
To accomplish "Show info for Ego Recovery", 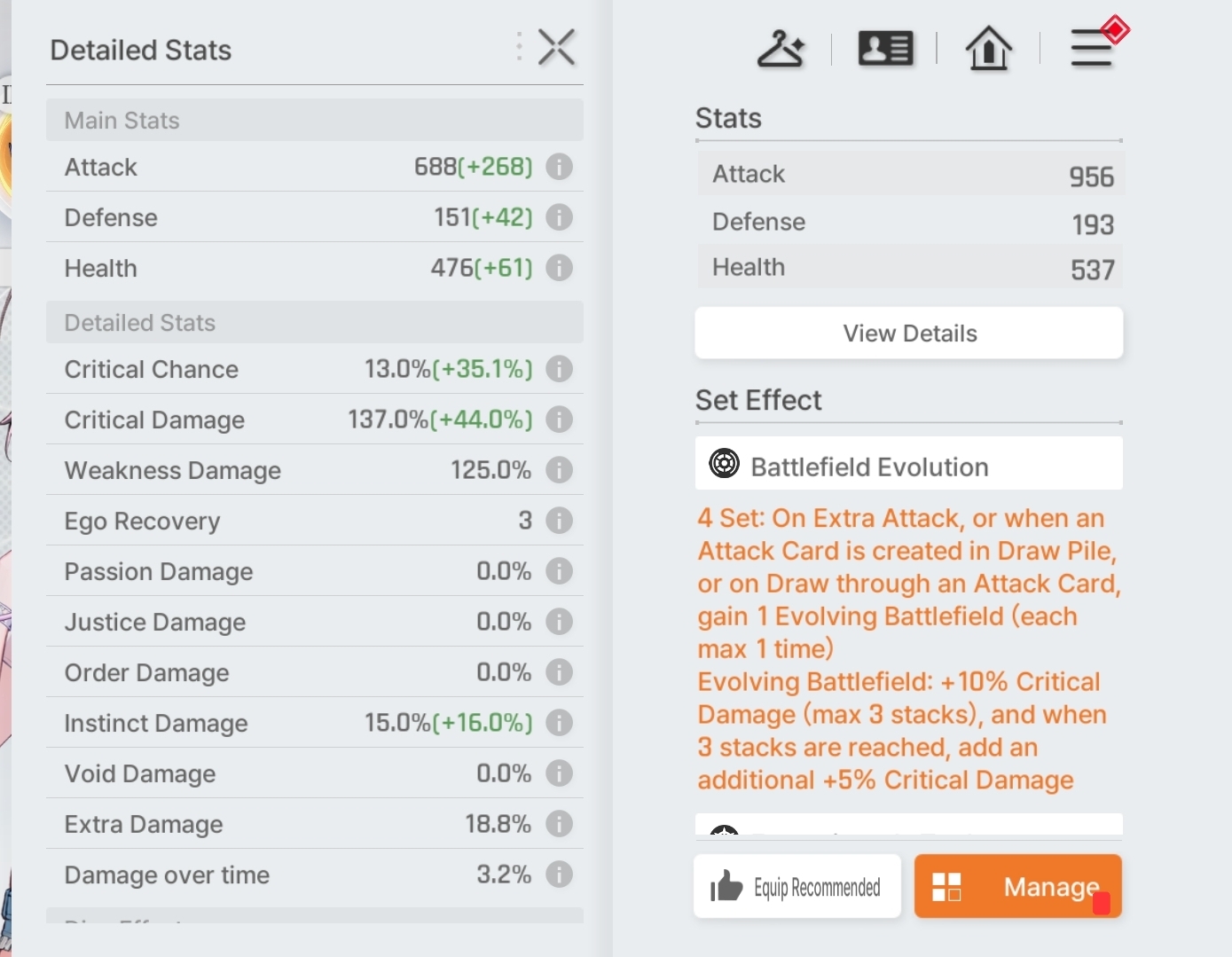I will [x=559, y=521].
